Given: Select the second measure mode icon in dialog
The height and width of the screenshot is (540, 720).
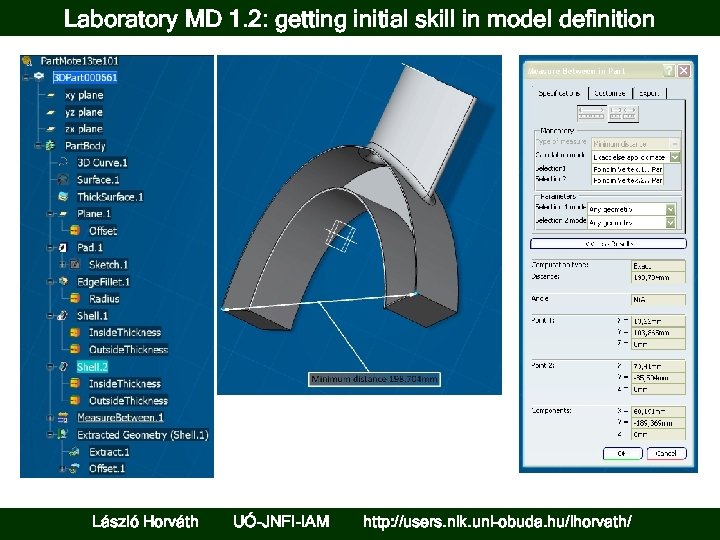Looking at the screenshot, I should [x=624, y=113].
